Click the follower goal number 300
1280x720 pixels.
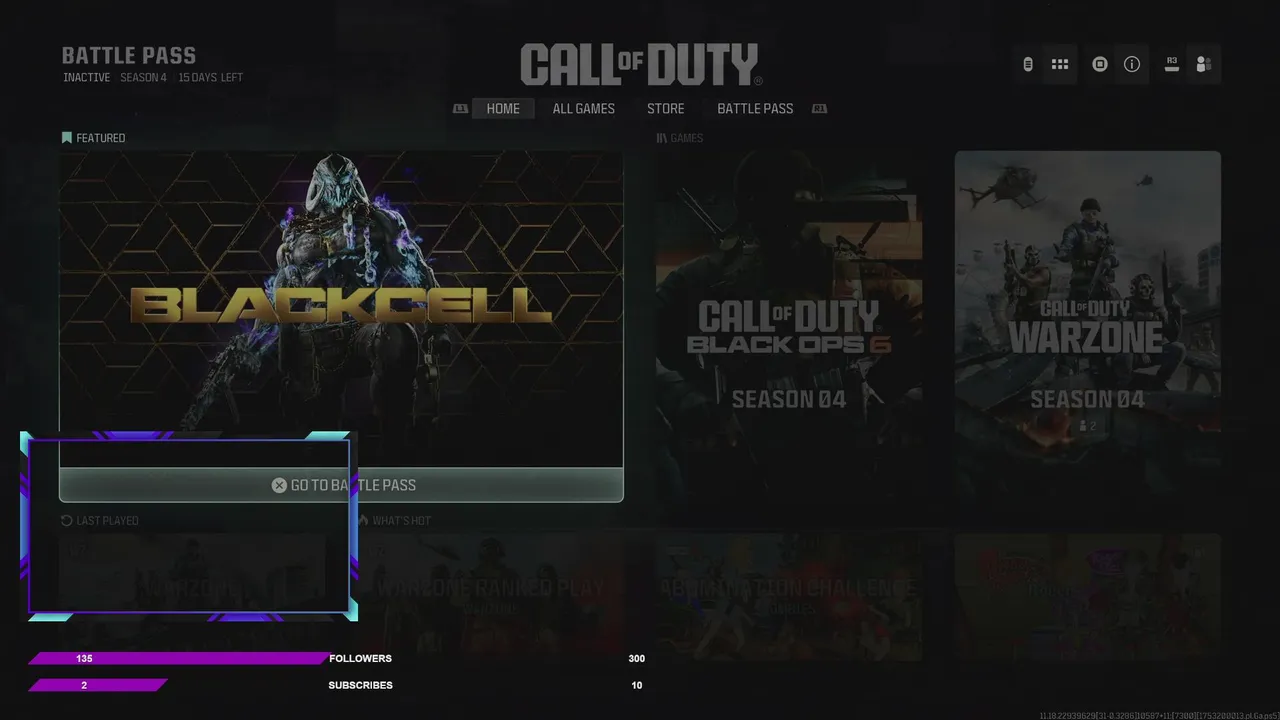click(636, 658)
